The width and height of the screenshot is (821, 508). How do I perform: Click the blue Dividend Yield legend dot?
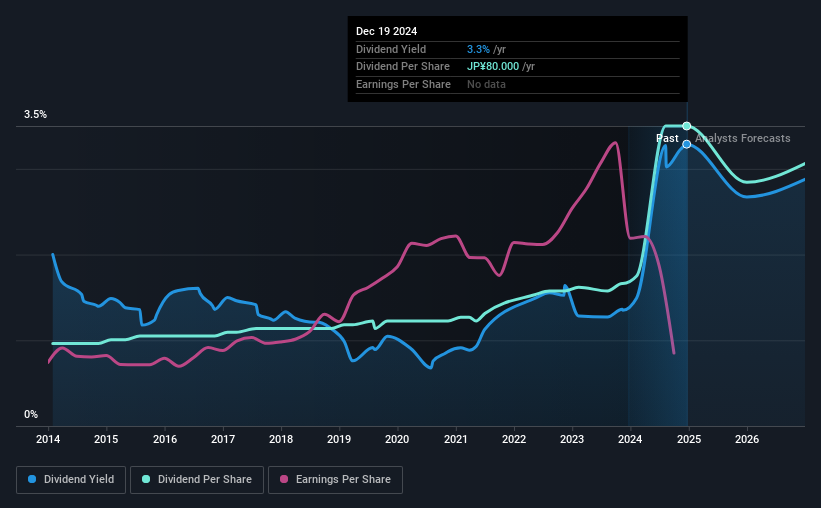click(x=32, y=479)
